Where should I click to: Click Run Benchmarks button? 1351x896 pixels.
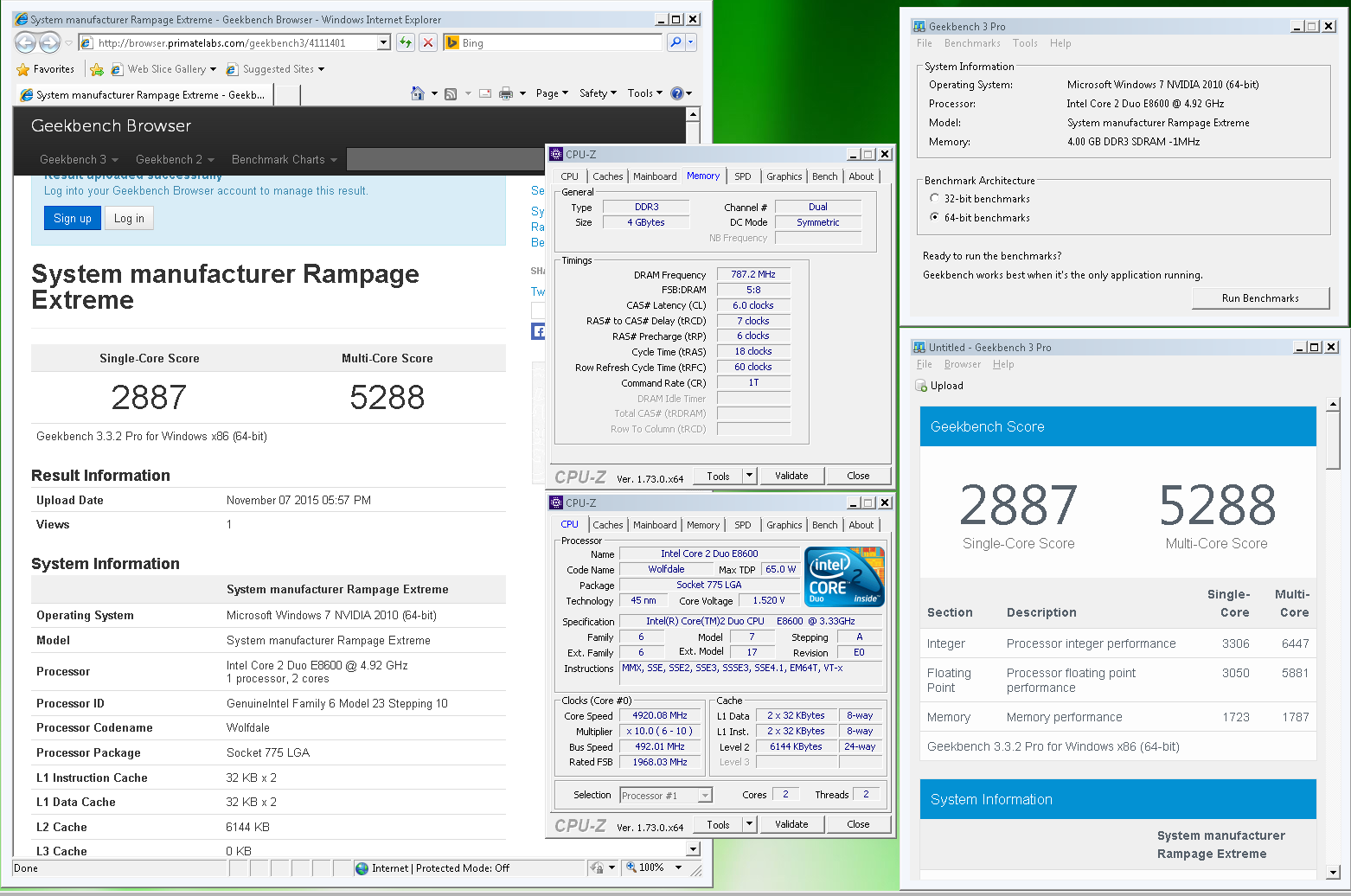tap(1260, 298)
